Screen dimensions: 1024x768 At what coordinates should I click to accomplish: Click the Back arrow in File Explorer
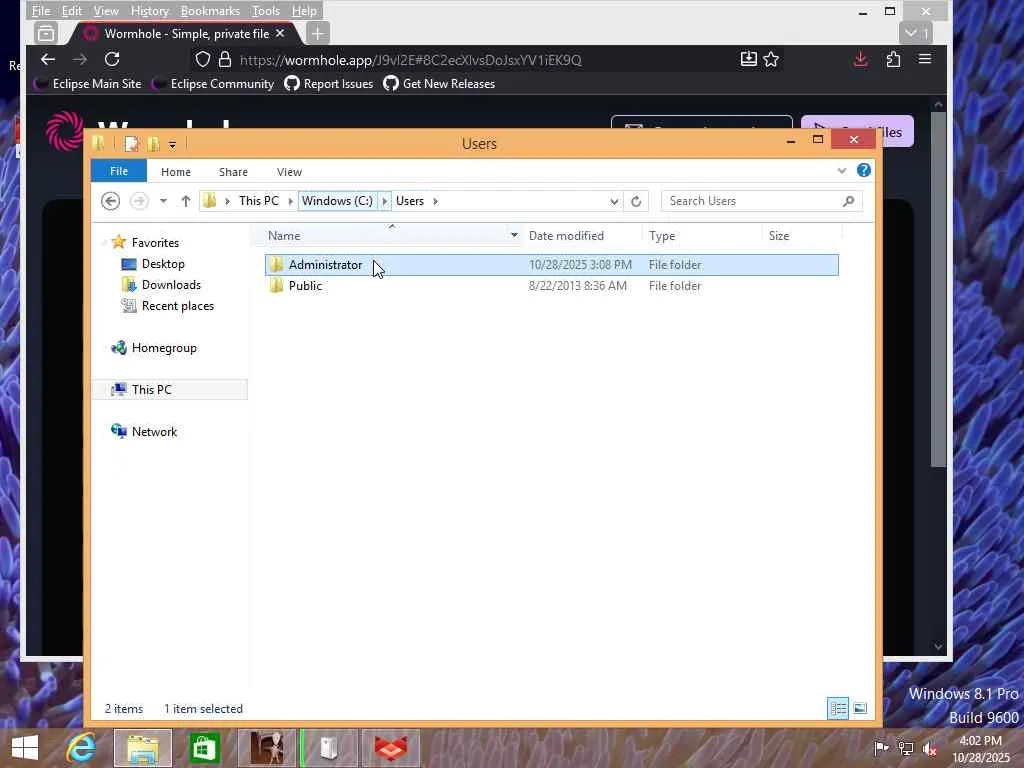click(x=110, y=201)
